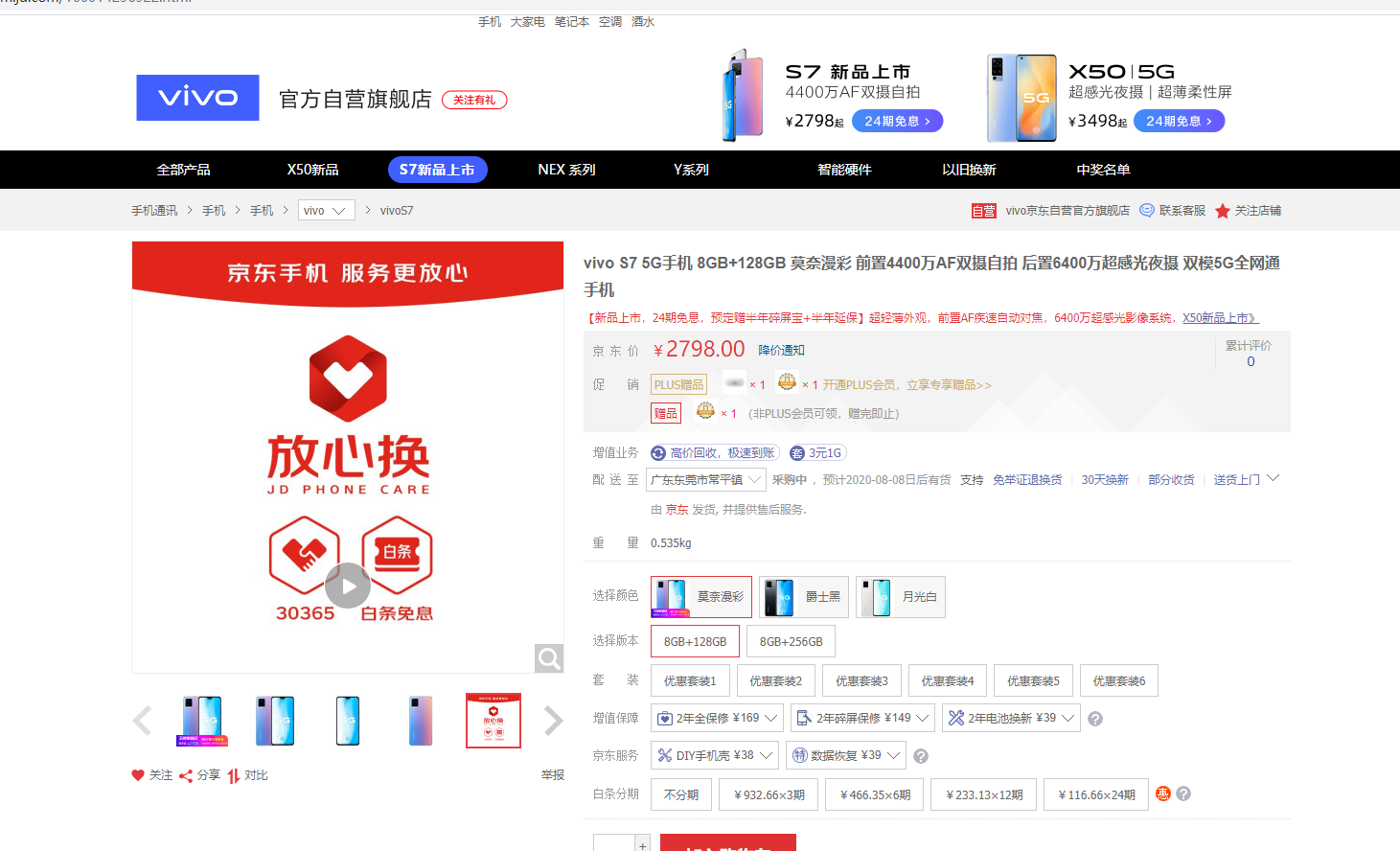Viewport: 1400px width, 851px height.
Task: Select the 爵士黑 color option
Action: (804, 597)
